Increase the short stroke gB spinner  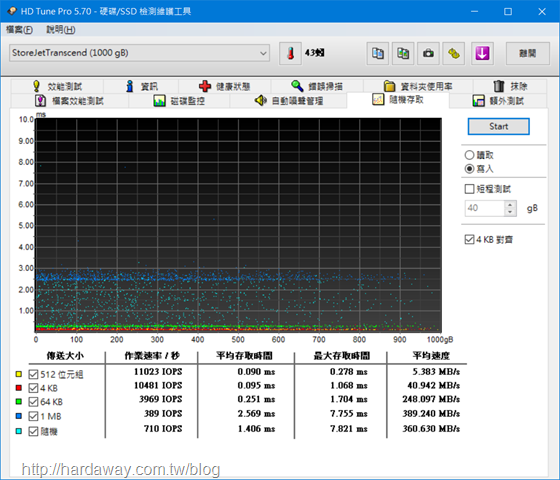(510, 204)
